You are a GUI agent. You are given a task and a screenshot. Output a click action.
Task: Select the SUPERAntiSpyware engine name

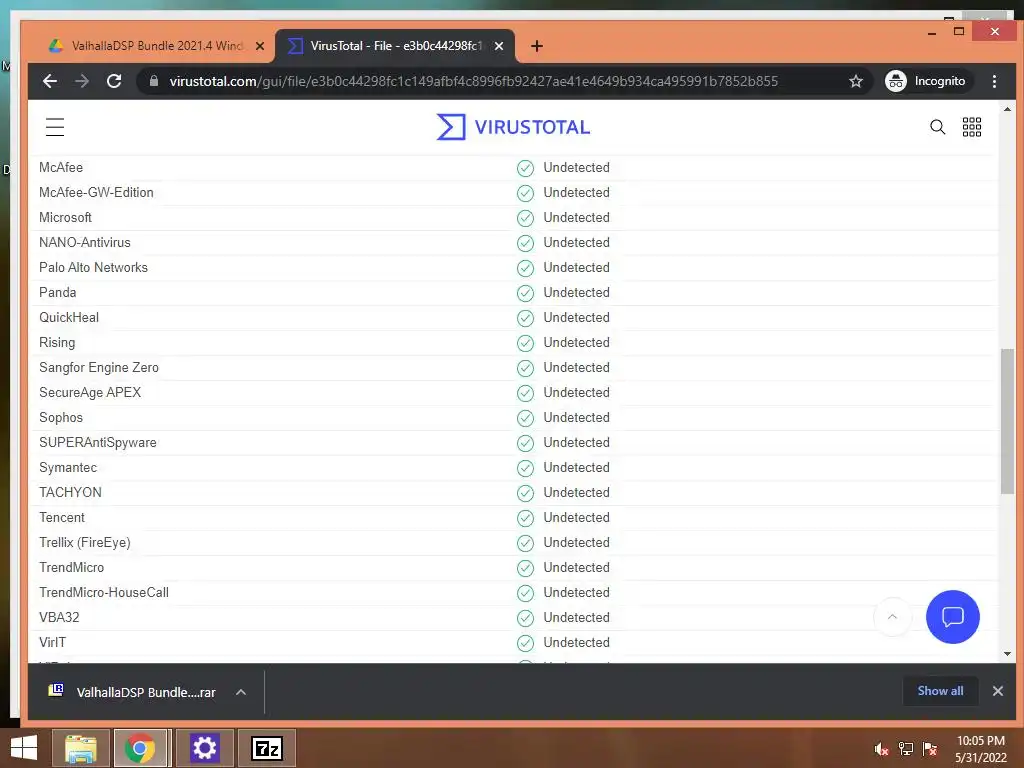[98, 443]
